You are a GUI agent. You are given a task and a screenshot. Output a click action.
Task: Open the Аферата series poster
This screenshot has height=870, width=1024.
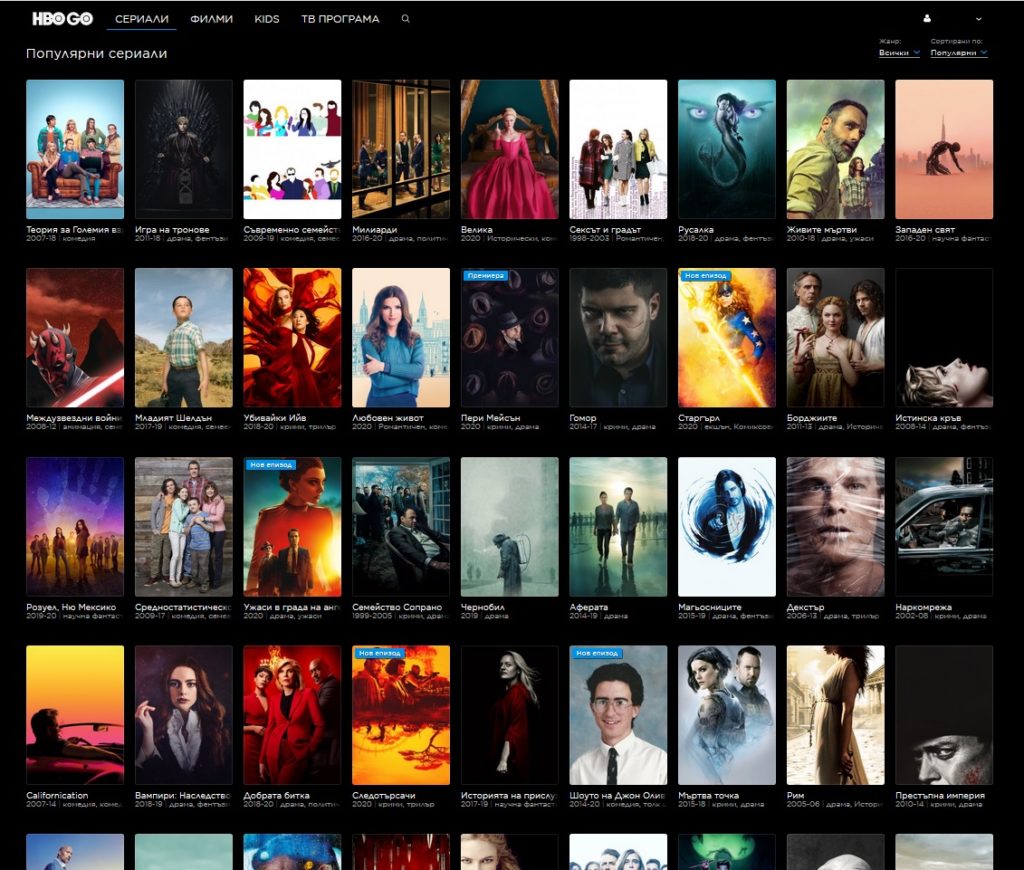[618, 526]
